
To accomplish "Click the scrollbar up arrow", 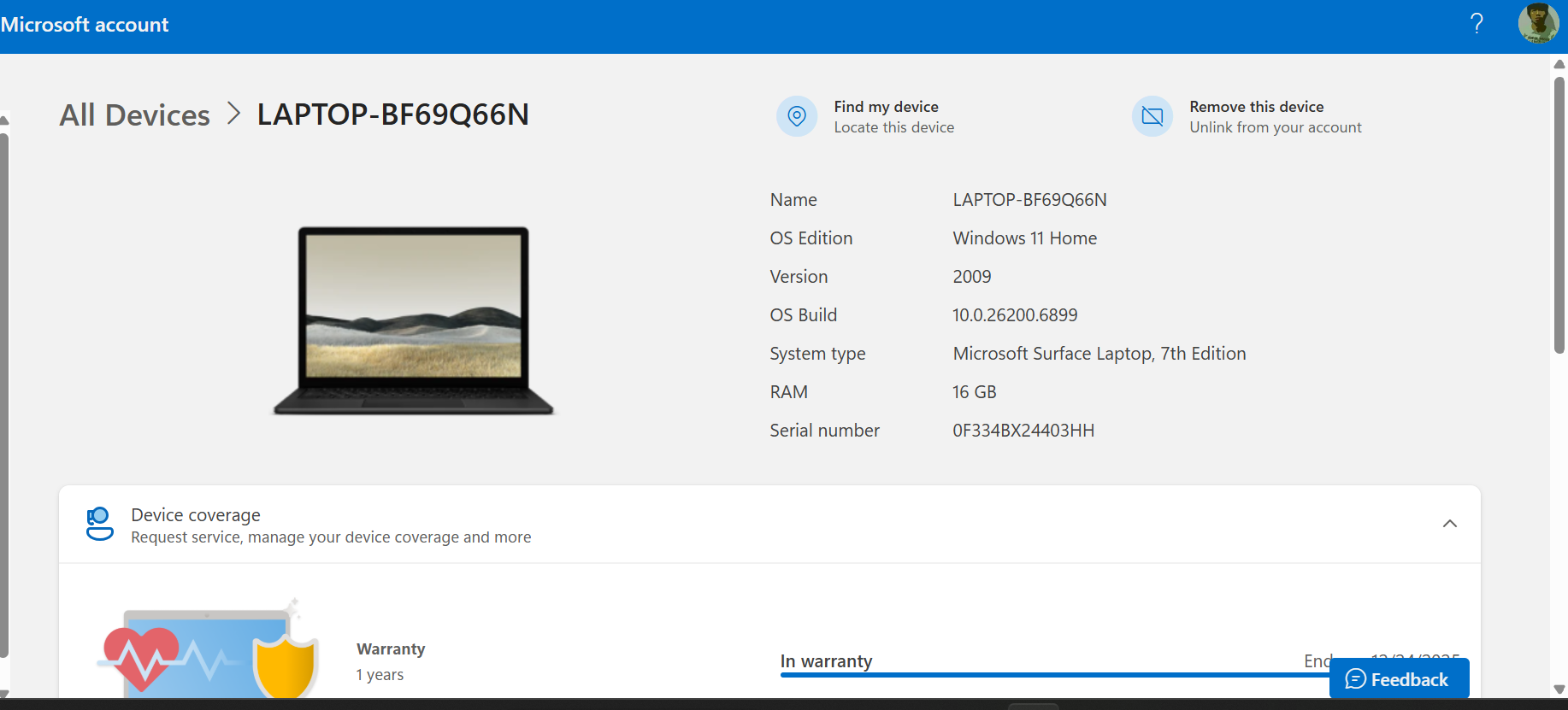I will 1559,64.
